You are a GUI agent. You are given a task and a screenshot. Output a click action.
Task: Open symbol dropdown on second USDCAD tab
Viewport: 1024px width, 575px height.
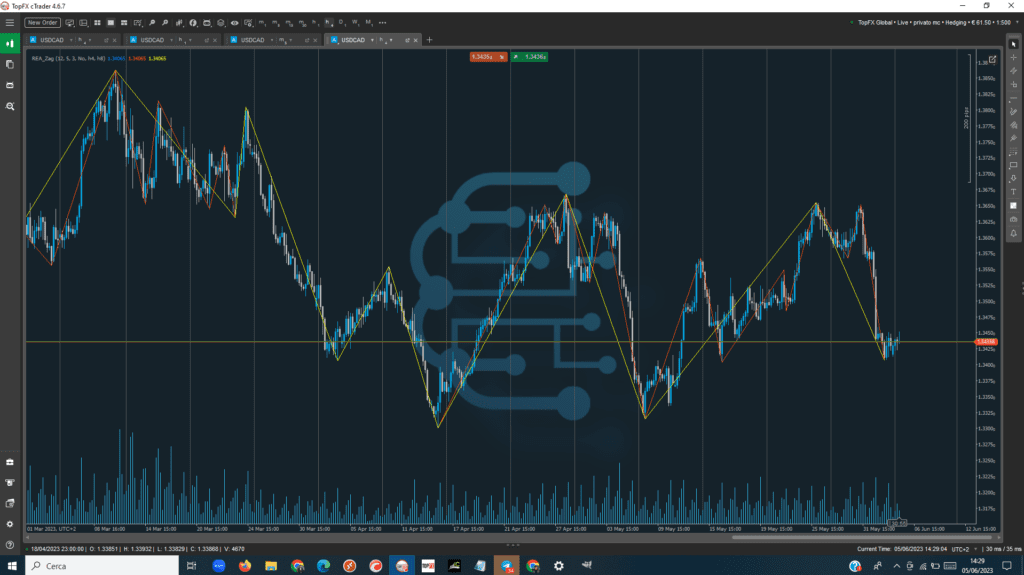pos(171,40)
